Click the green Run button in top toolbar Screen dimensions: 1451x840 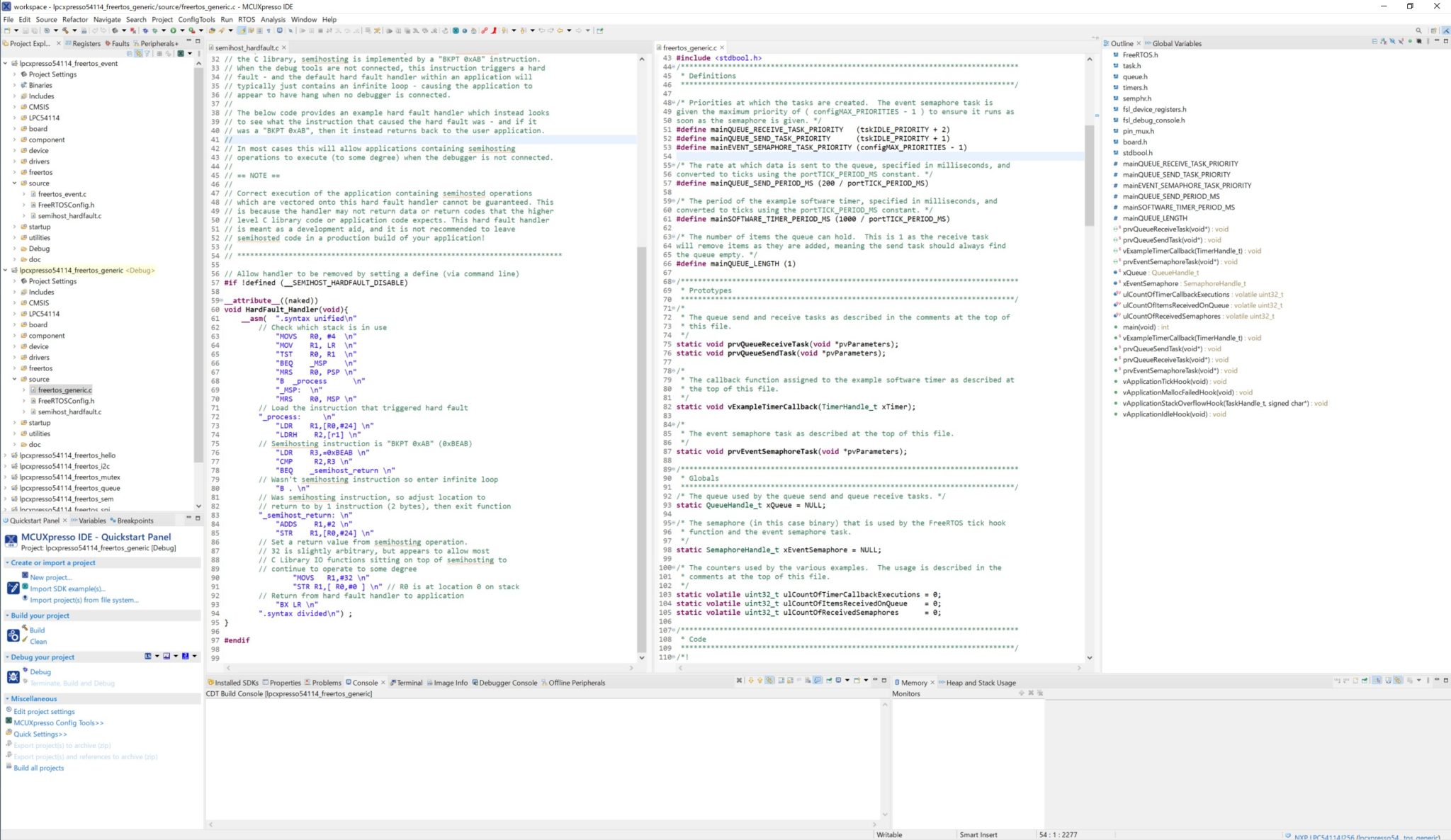point(173,30)
